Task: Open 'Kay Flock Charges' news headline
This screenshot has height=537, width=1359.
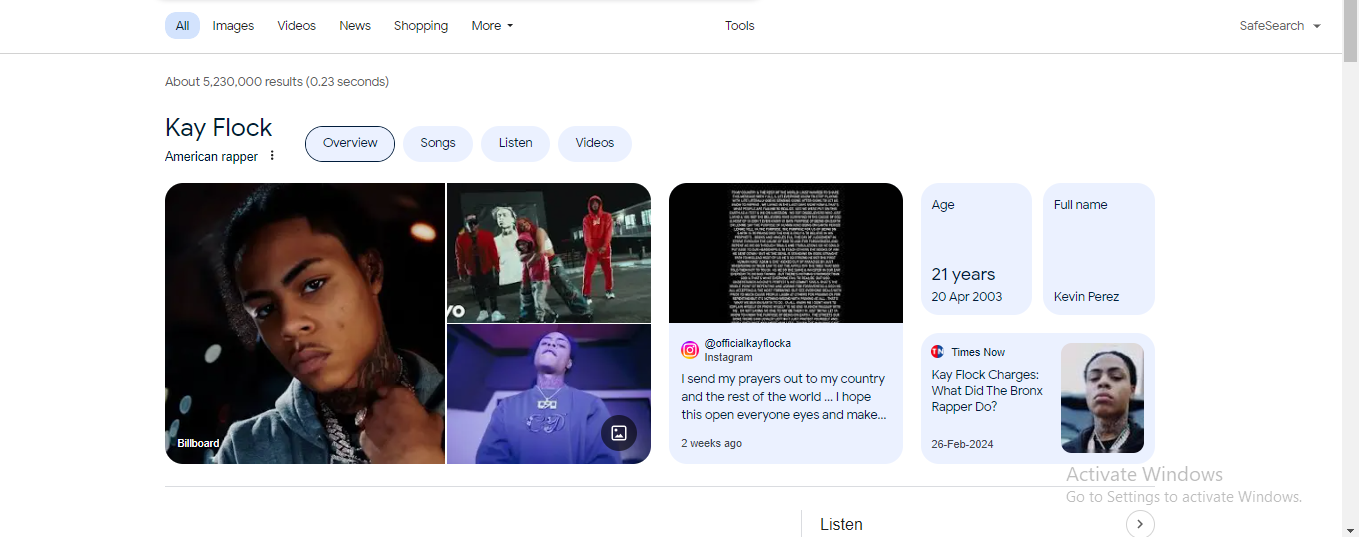Action: pos(987,391)
